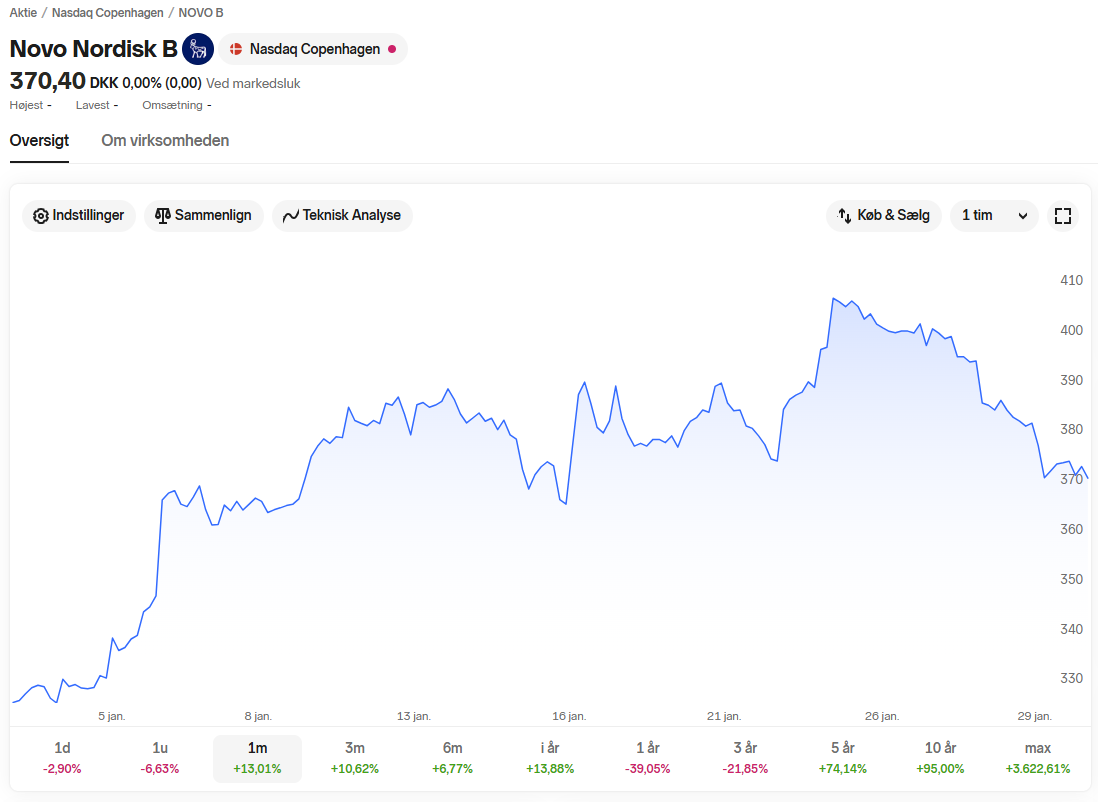The image size is (1098, 802).
Task: Click the 16 jan. date label
Action: tap(569, 716)
